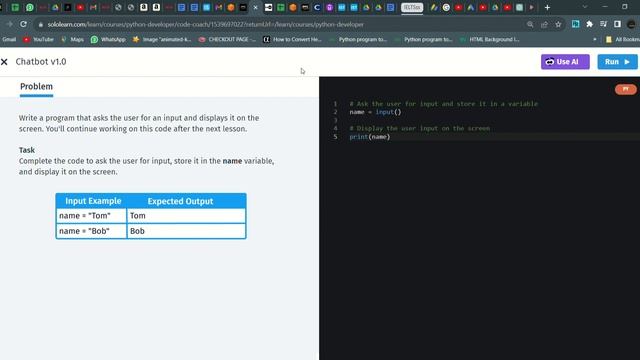Open the media control playlist icon
Viewport: 640px width, 360px height.
tap(603, 24)
